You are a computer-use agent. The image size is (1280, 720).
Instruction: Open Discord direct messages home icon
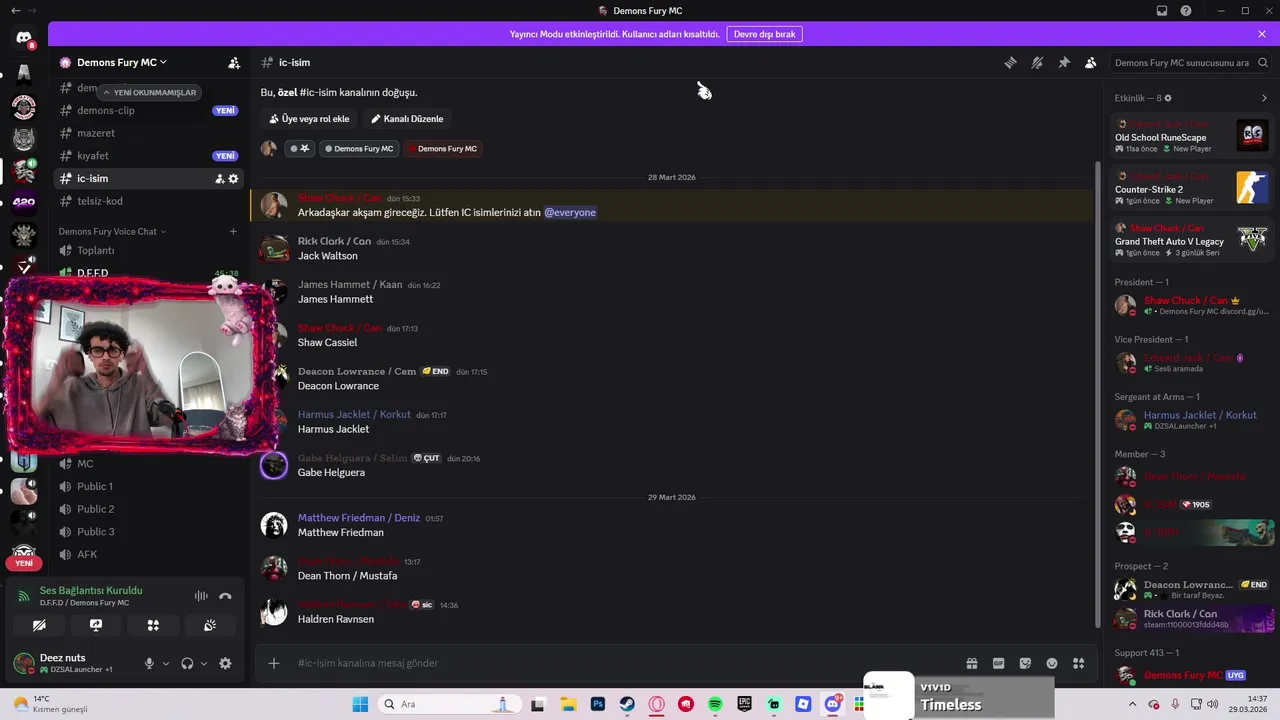coord(24,38)
